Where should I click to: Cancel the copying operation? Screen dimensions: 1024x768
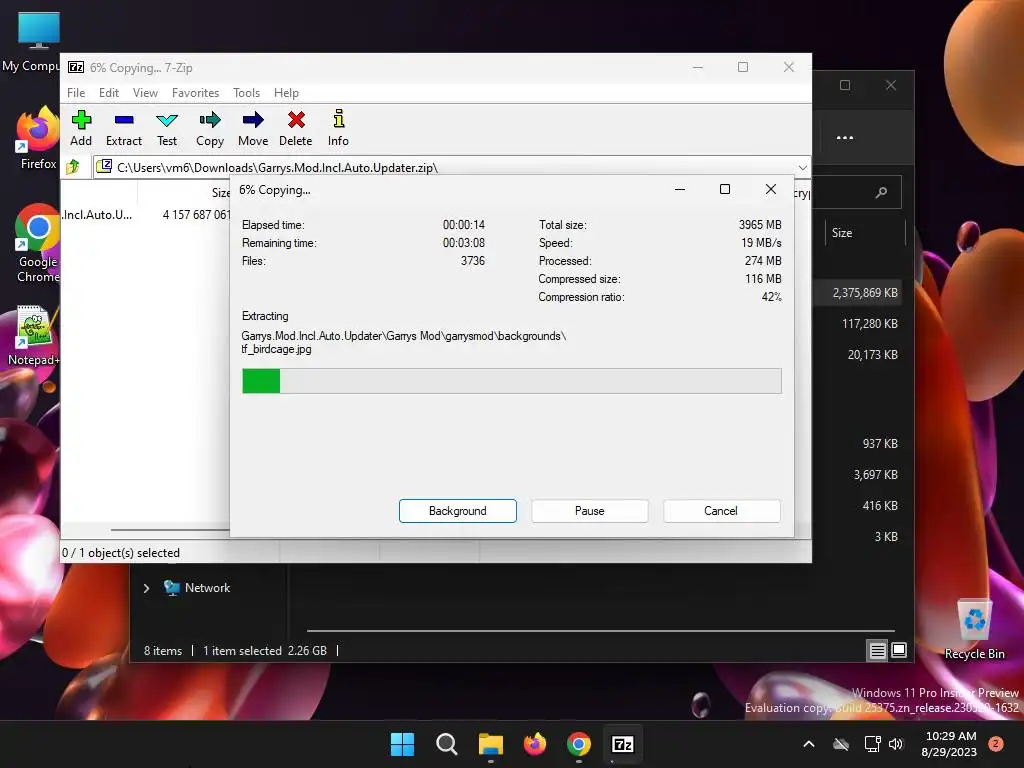click(721, 511)
